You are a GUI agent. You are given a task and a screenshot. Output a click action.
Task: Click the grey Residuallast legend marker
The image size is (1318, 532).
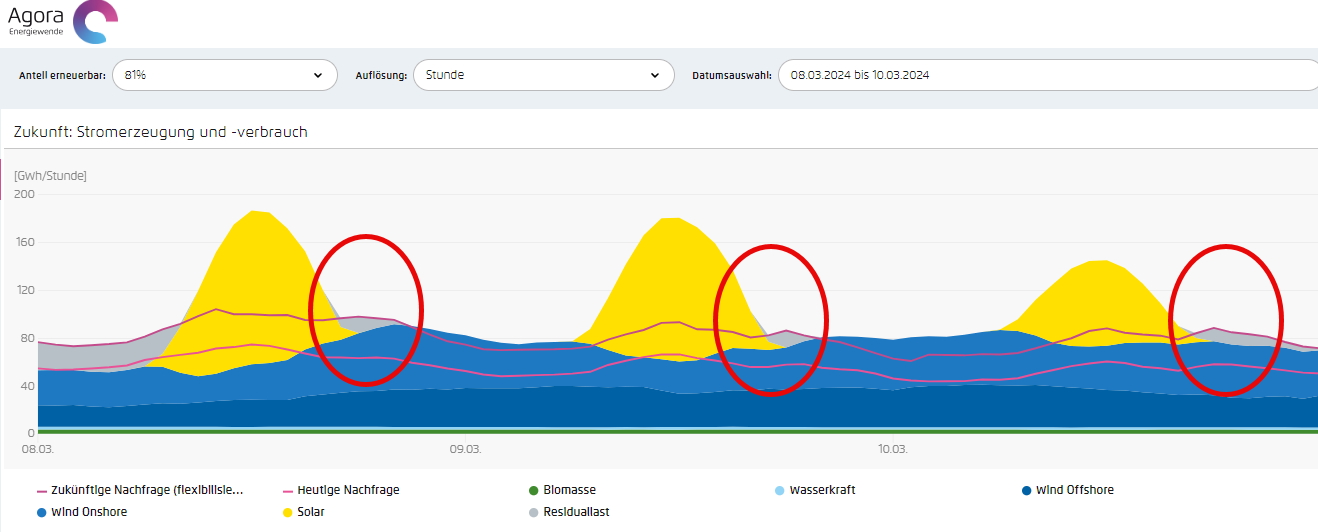click(x=534, y=512)
